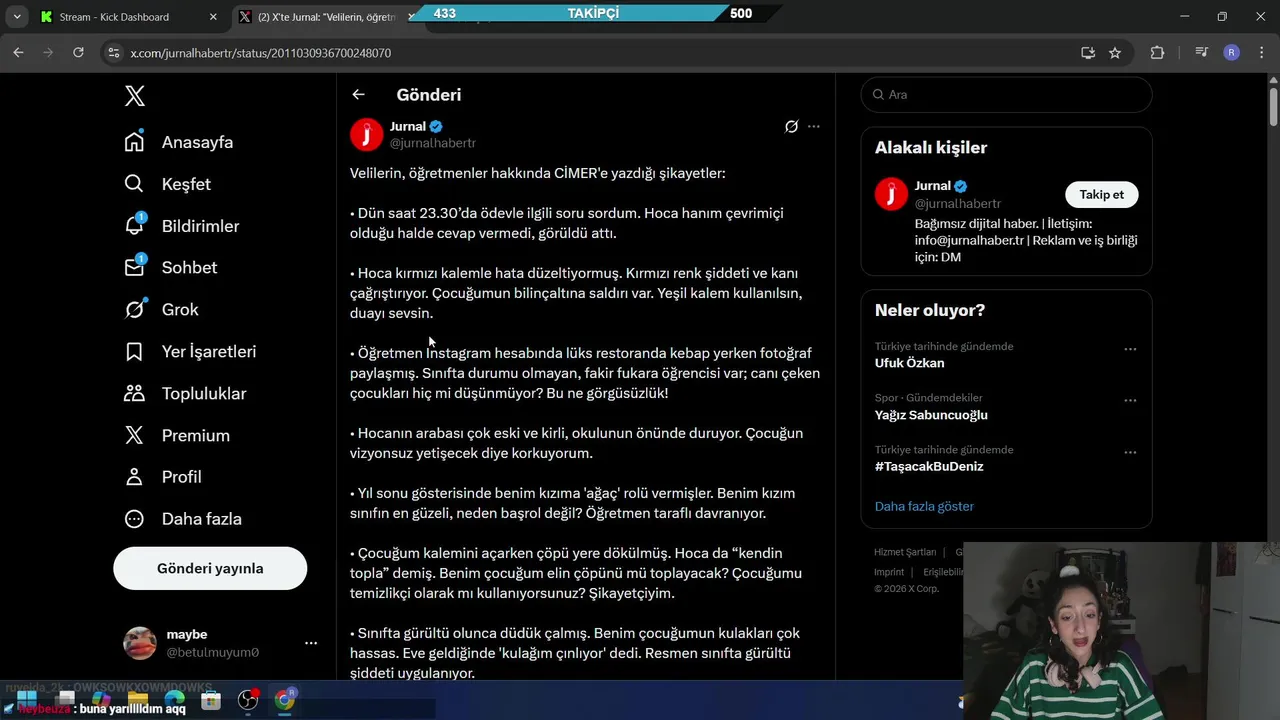Screen dimensions: 1280x720
Task: Open options for #TaşacakBuDeniz trend
Action: 1130,452
